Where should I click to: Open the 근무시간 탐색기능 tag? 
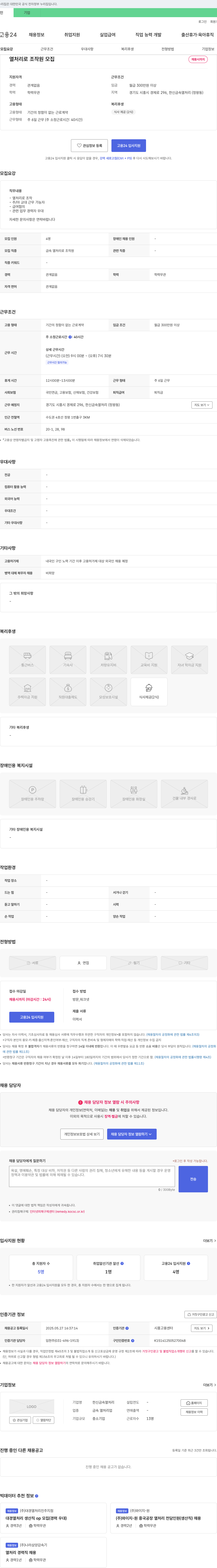pos(57,362)
